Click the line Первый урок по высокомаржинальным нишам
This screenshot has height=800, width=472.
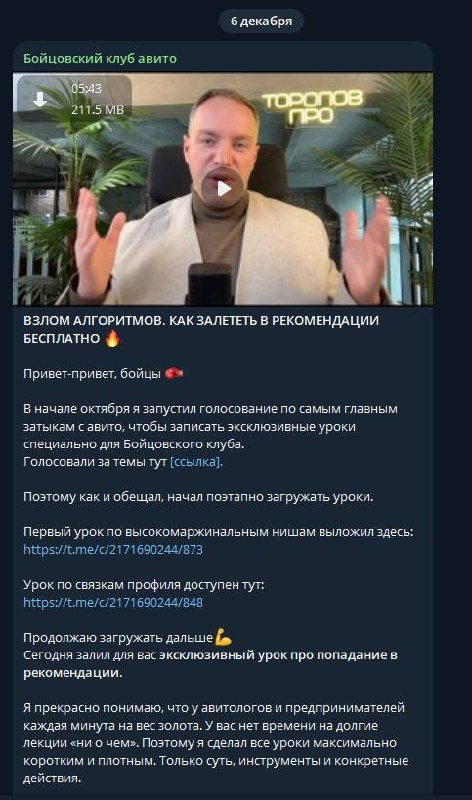click(x=218, y=532)
